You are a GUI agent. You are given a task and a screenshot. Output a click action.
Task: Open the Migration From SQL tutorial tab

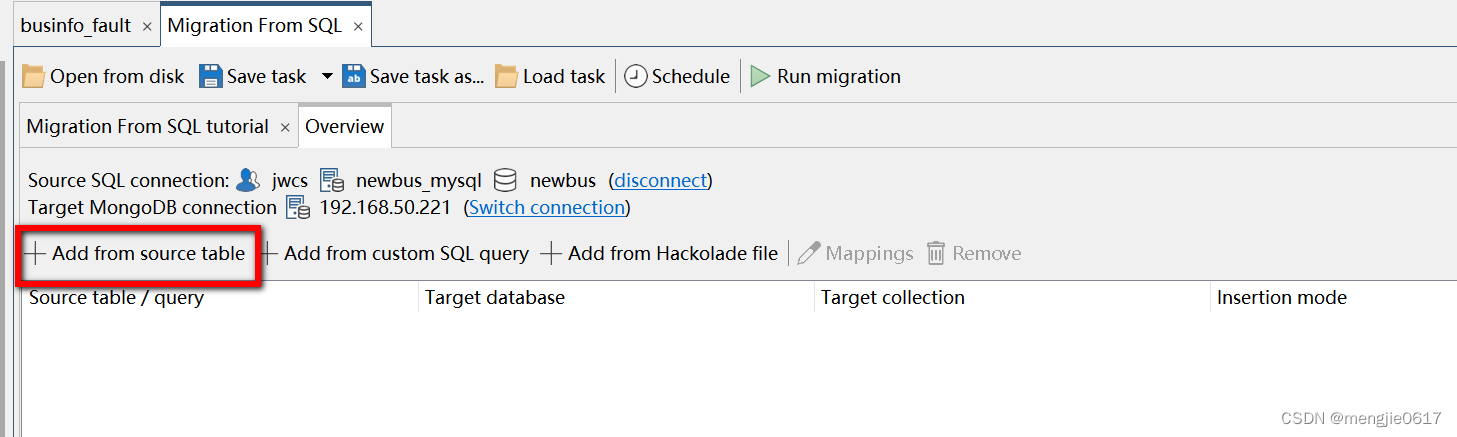148,127
